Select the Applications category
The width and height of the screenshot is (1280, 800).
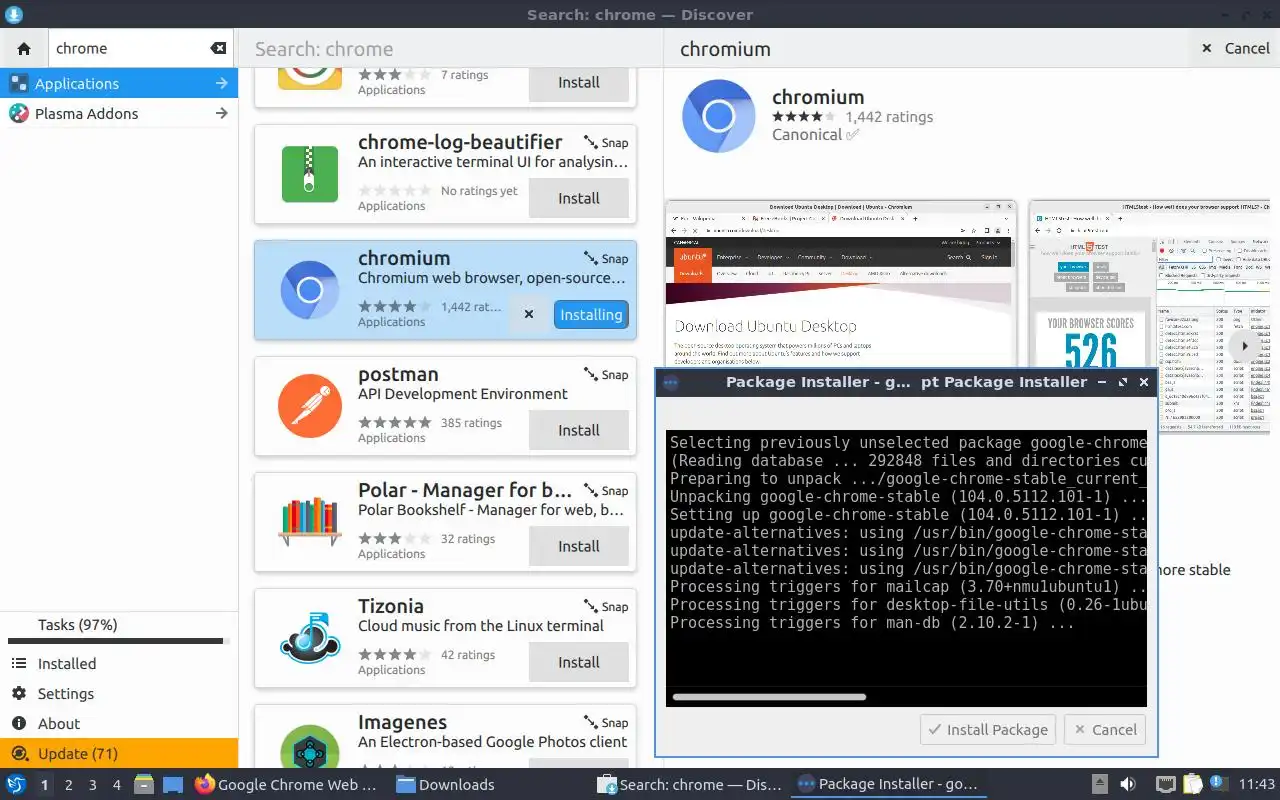tap(119, 83)
